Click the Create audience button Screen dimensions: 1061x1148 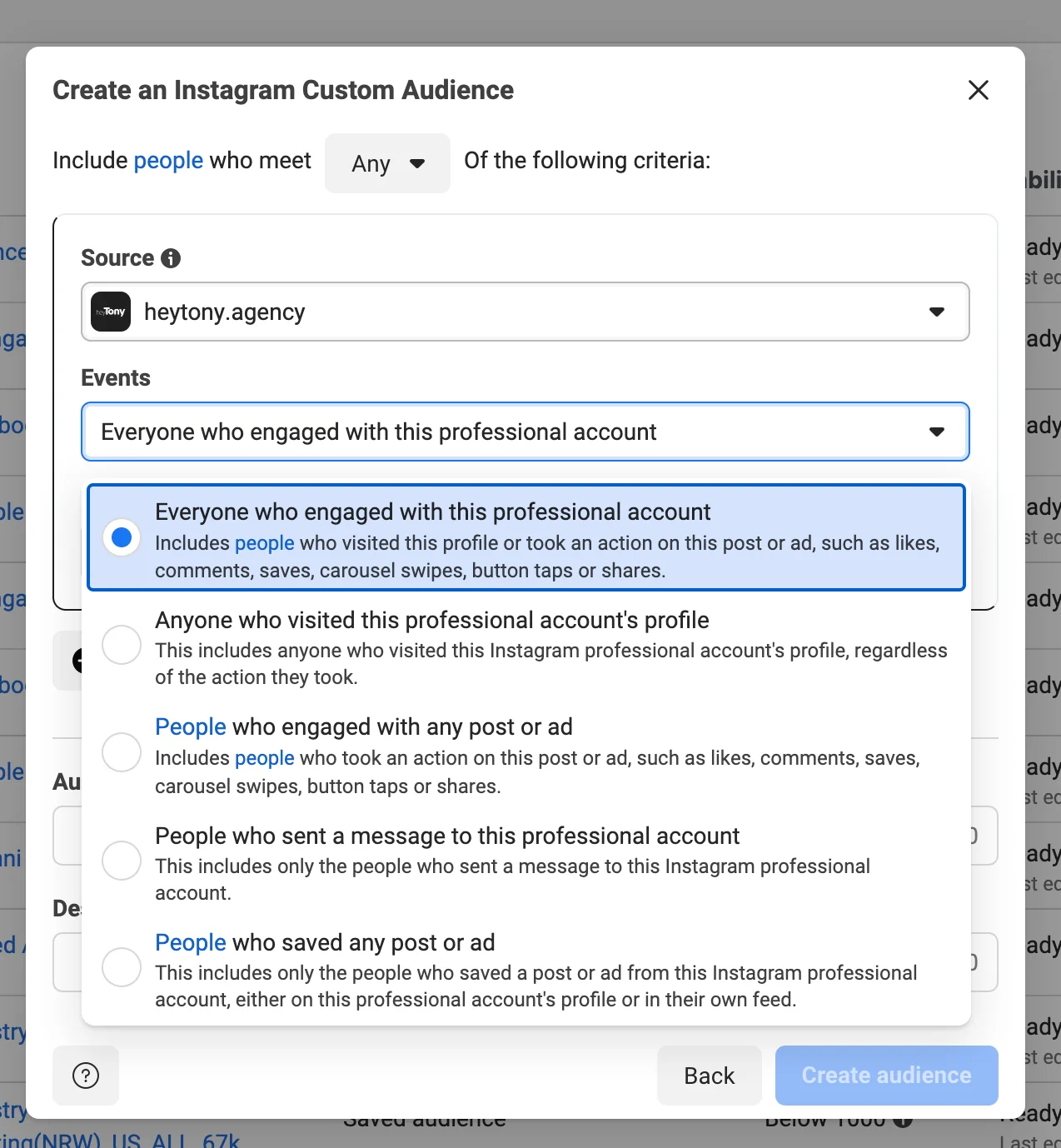886,1076
